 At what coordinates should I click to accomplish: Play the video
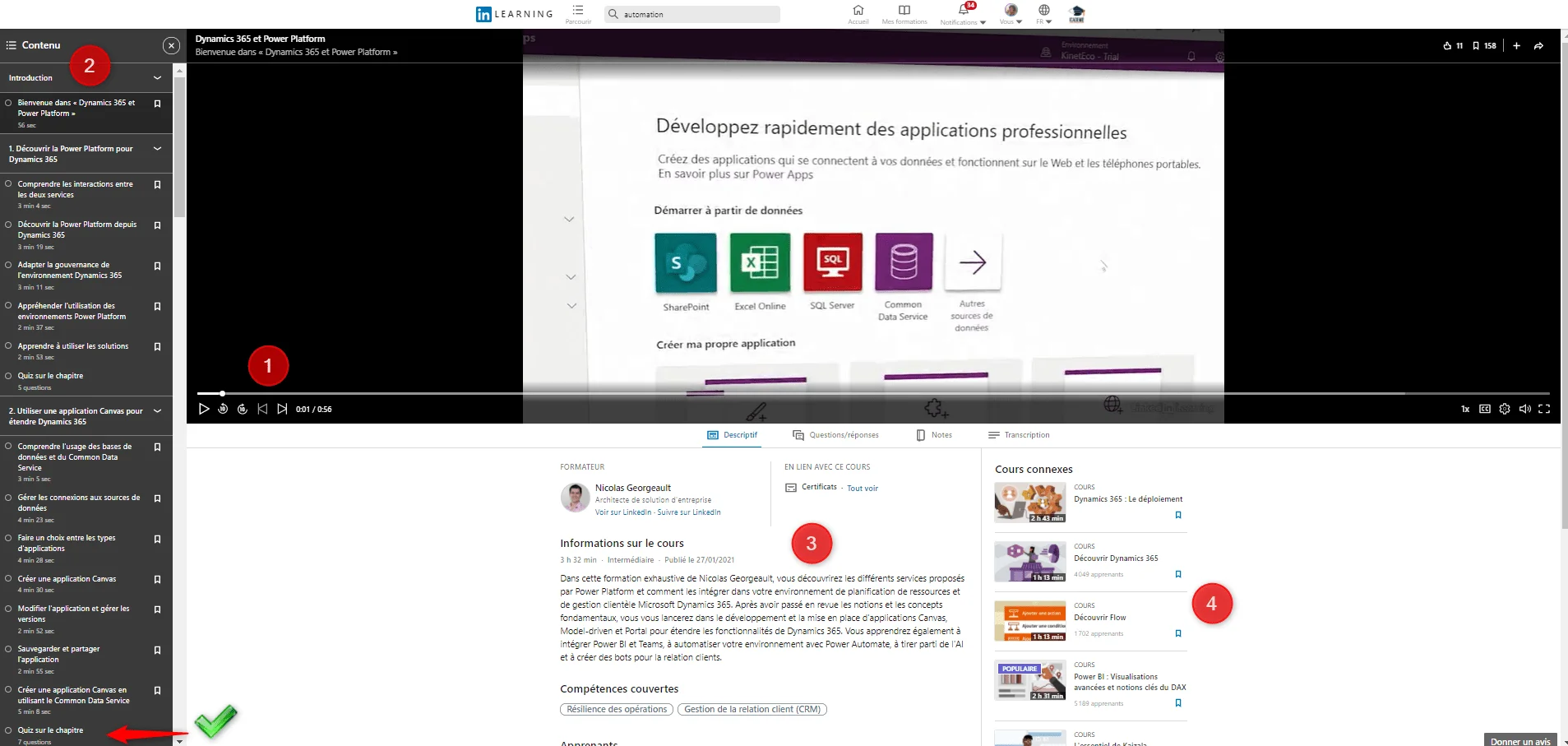(204, 409)
